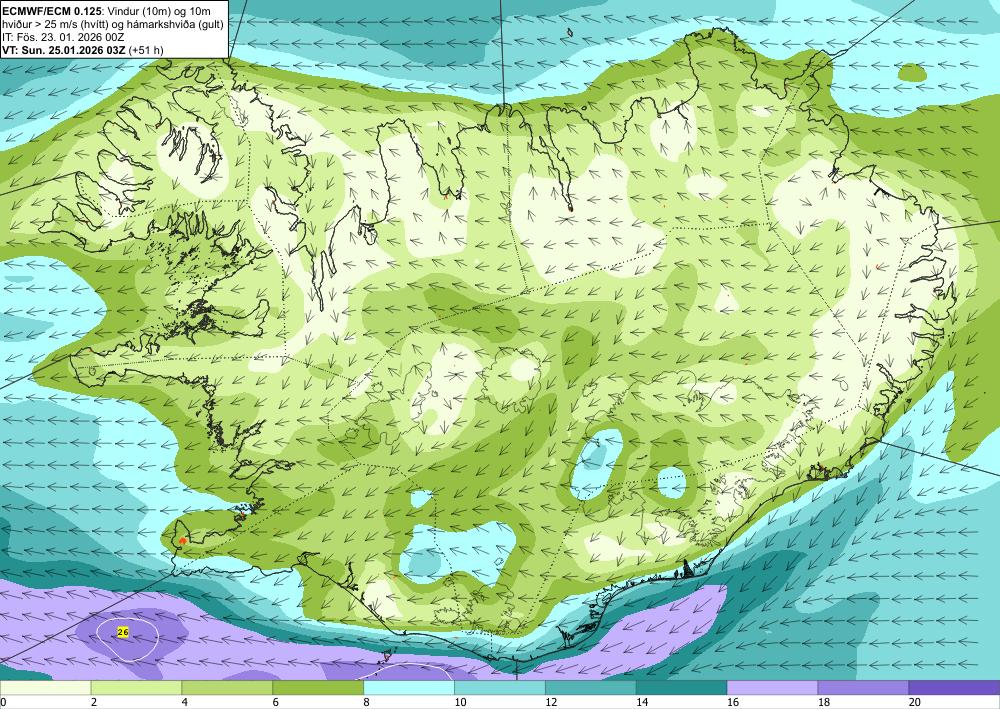Click the '12' label on the color scale
The image size is (1000, 709).
tap(551, 703)
